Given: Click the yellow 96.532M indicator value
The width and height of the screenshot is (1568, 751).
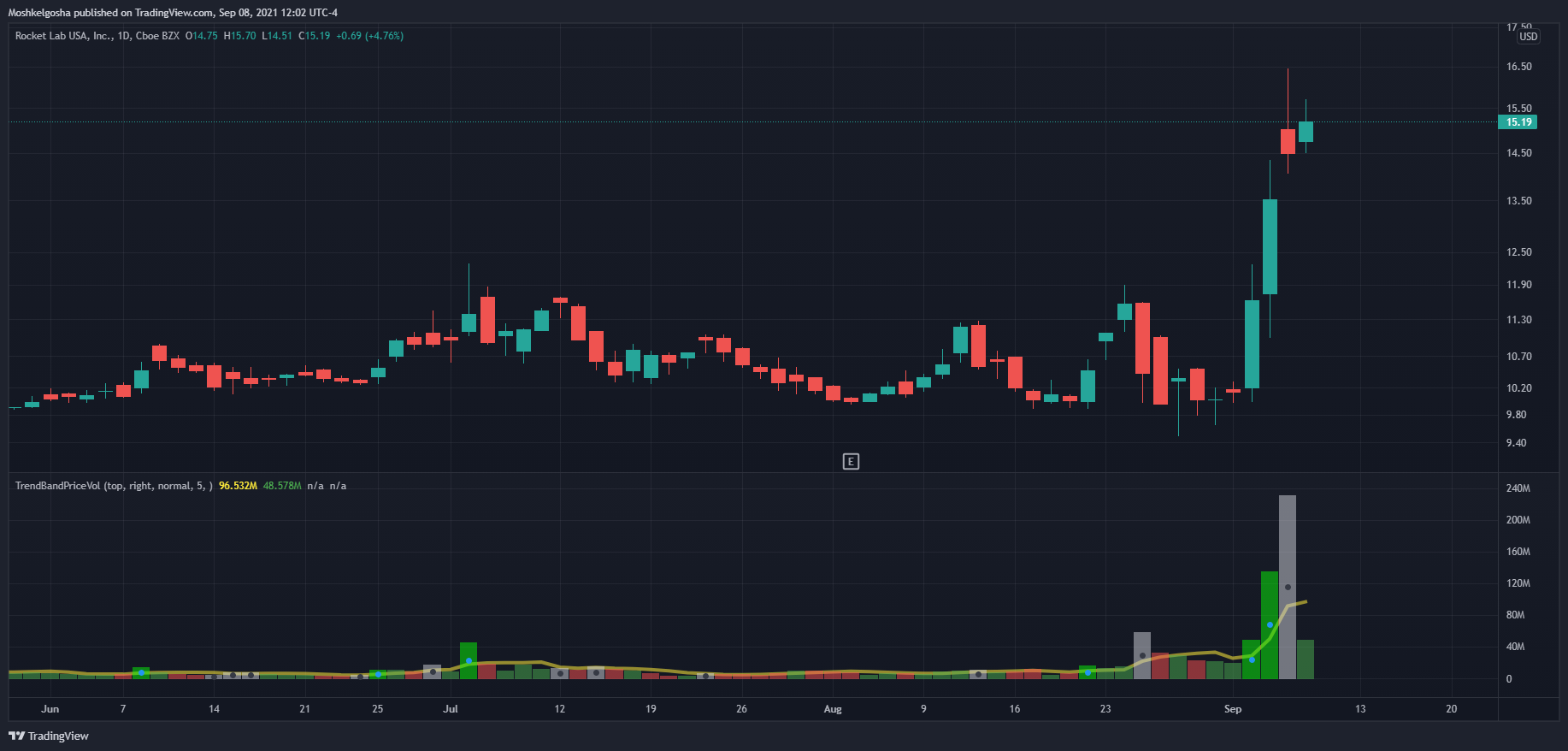Looking at the screenshot, I should click(238, 486).
